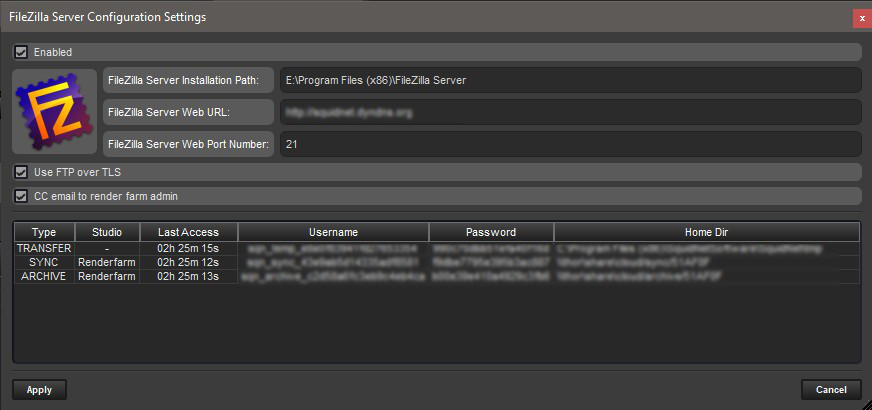The width and height of the screenshot is (872, 410).
Task: Click the Cancel button
Action: point(831,390)
